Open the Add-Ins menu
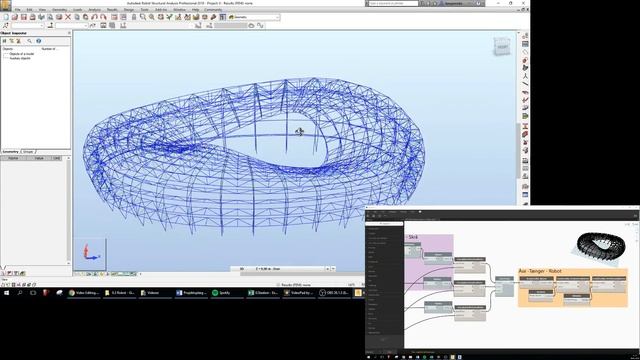Screen dimensions: 640x360 pos(161,9)
